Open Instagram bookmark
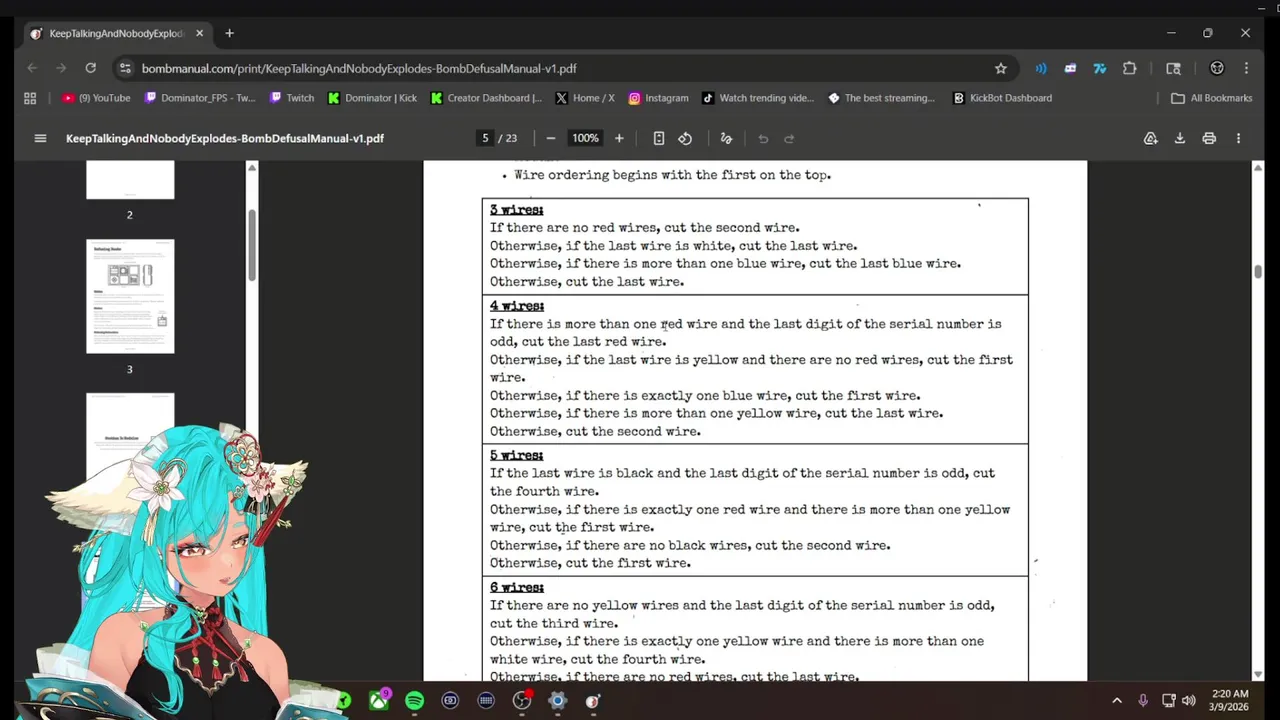1280x720 pixels. tap(658, 98)
